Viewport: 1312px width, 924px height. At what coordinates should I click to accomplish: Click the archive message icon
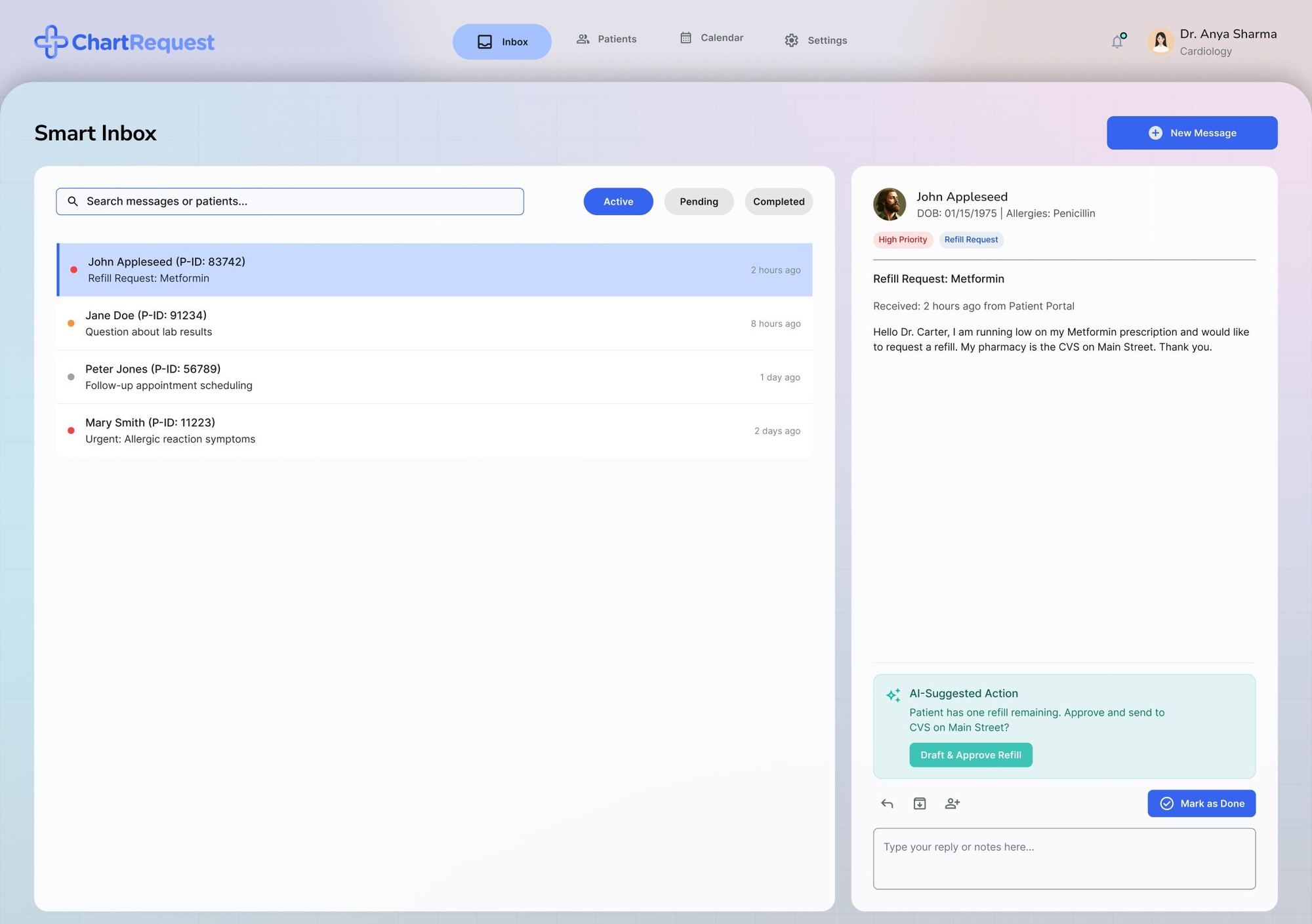click(920, 803)
